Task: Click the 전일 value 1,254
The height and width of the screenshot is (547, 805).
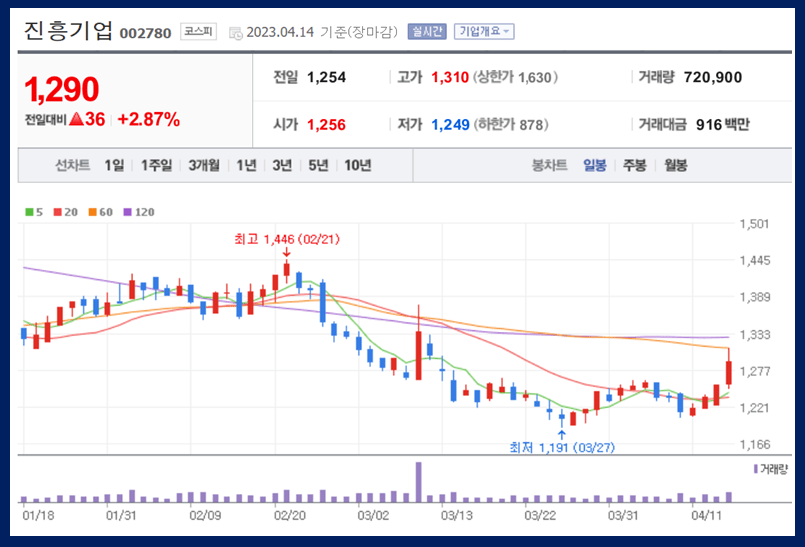Action: coord(327,78)
